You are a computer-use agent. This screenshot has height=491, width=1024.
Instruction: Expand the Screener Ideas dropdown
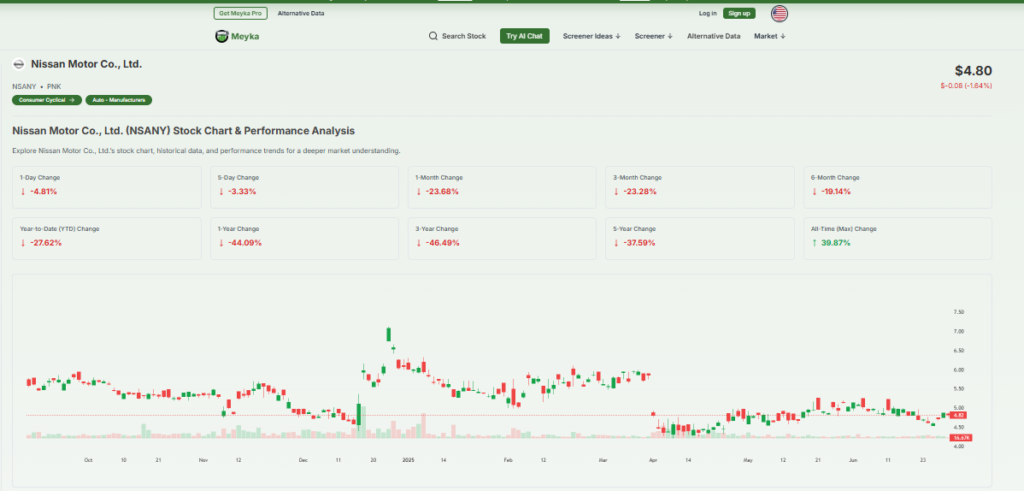click(591, 36)
